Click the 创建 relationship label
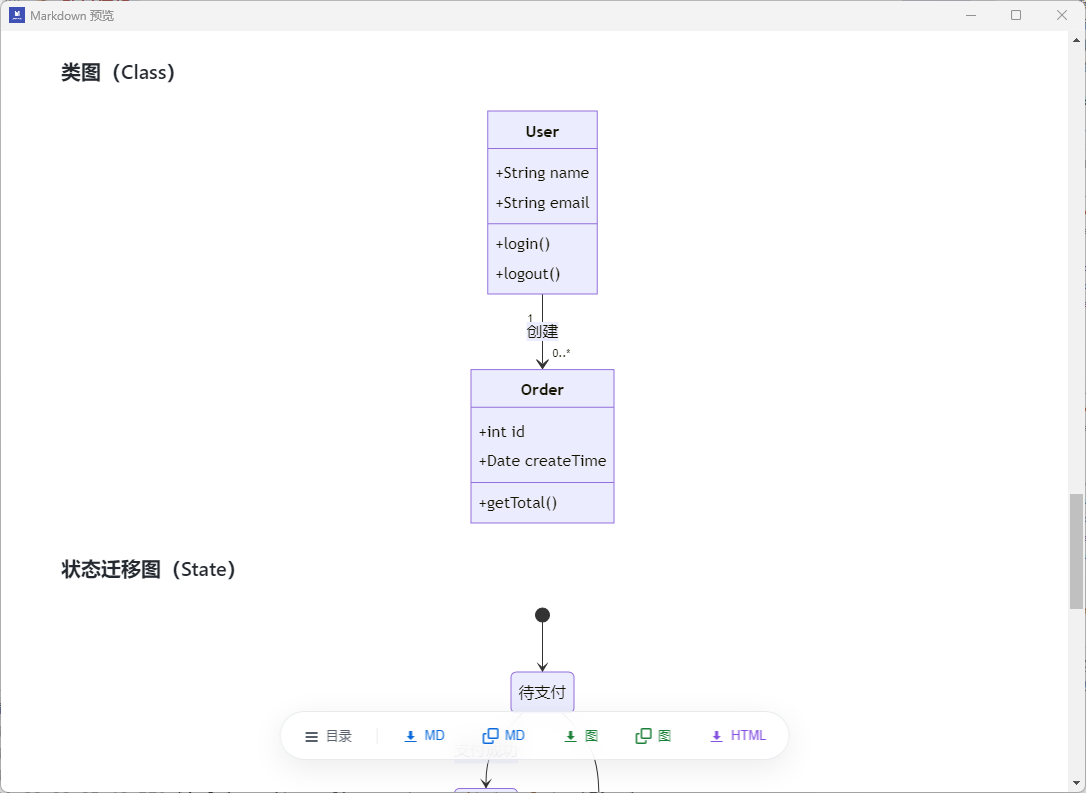1086x793 pixels. click(x=542, y=331)
